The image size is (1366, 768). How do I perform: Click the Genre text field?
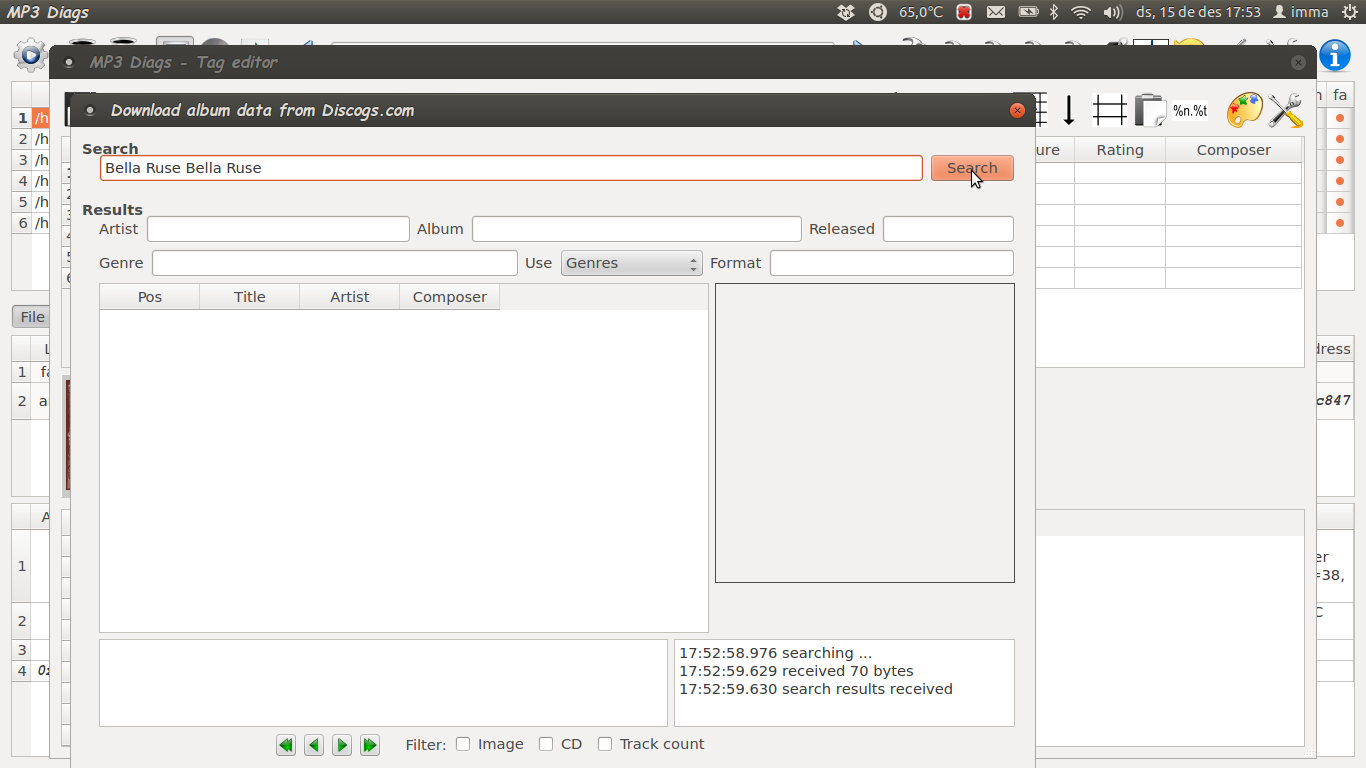tap(335, 263)
